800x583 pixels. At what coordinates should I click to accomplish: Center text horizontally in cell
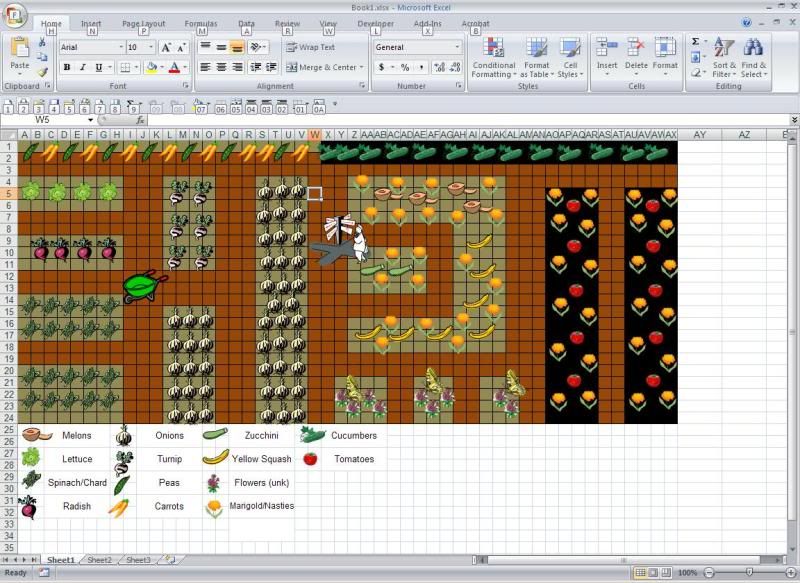tap(221, 67)
